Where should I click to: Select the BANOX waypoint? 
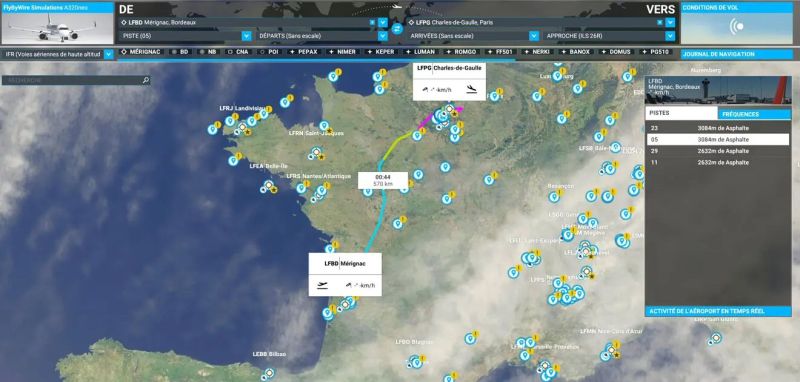point(575,52)
